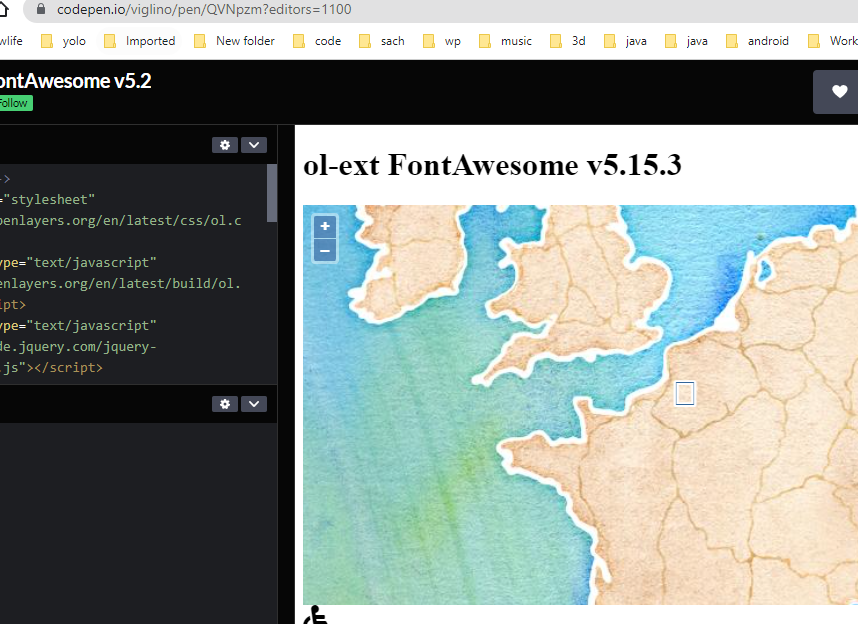
Task: Select the wheelchair accessibility icon below the map
Action: click(x=315, y=618)
